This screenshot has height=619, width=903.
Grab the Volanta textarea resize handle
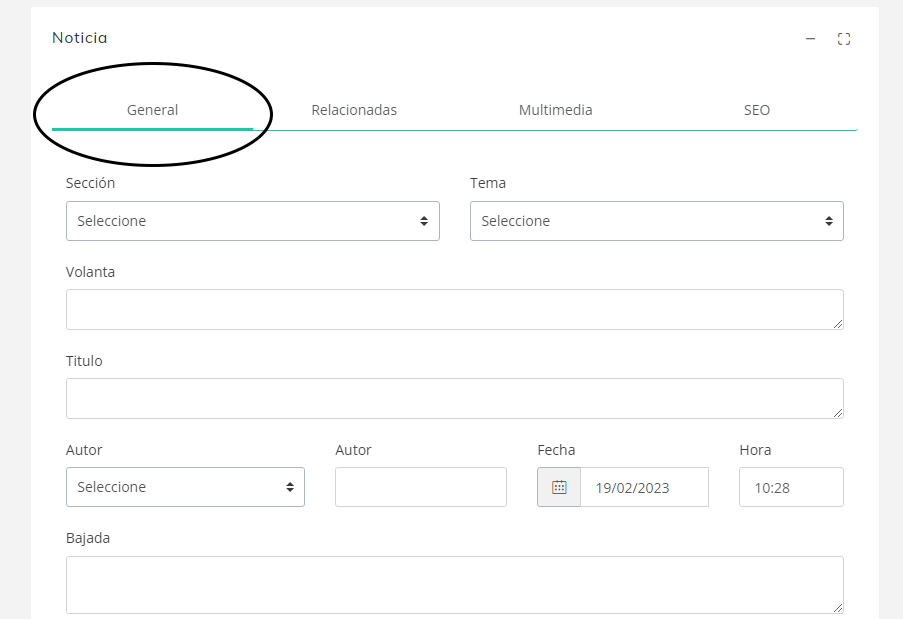[838, 324]
